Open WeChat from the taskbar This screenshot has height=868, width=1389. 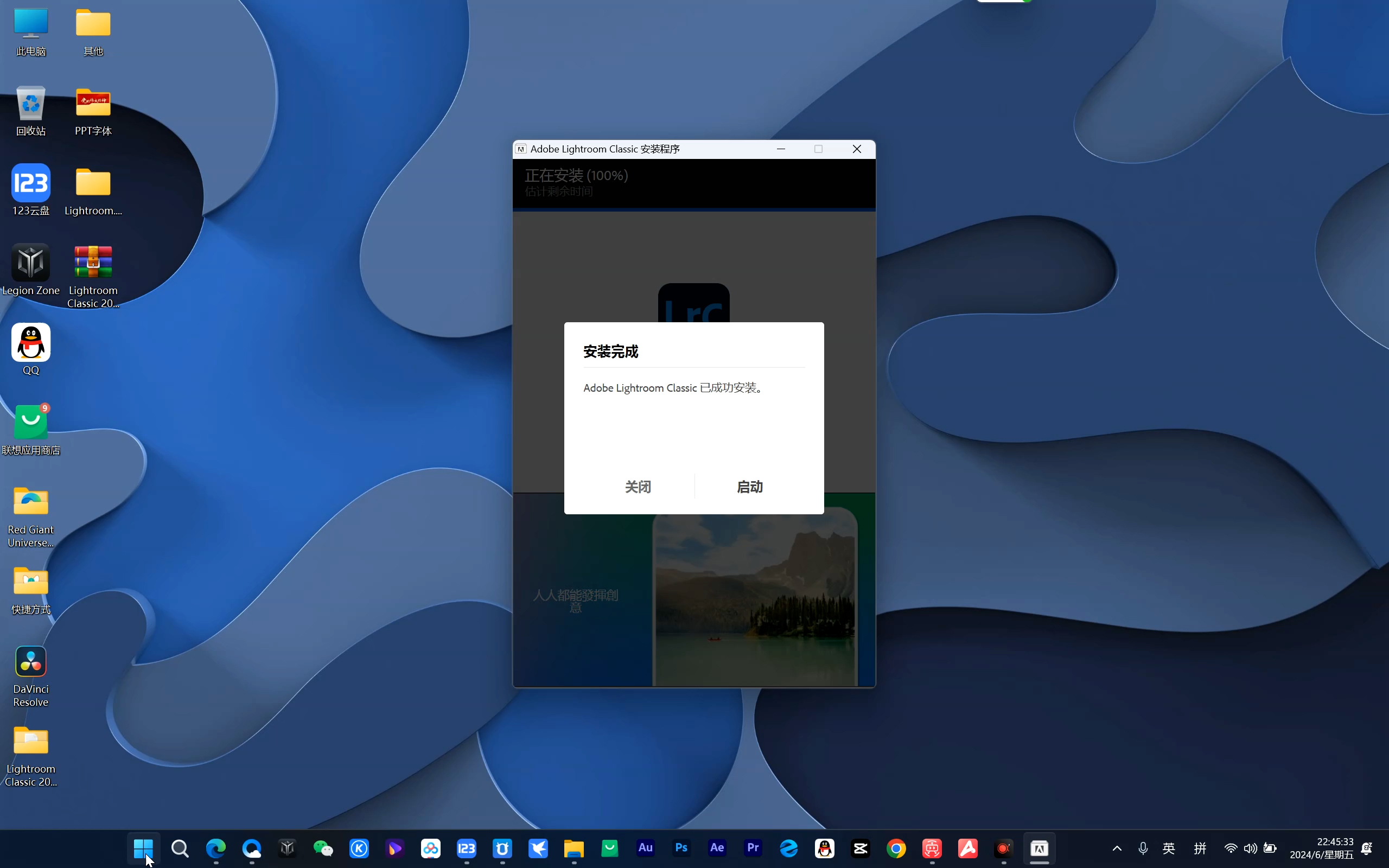pyautogui.click(x=323, y=848)
